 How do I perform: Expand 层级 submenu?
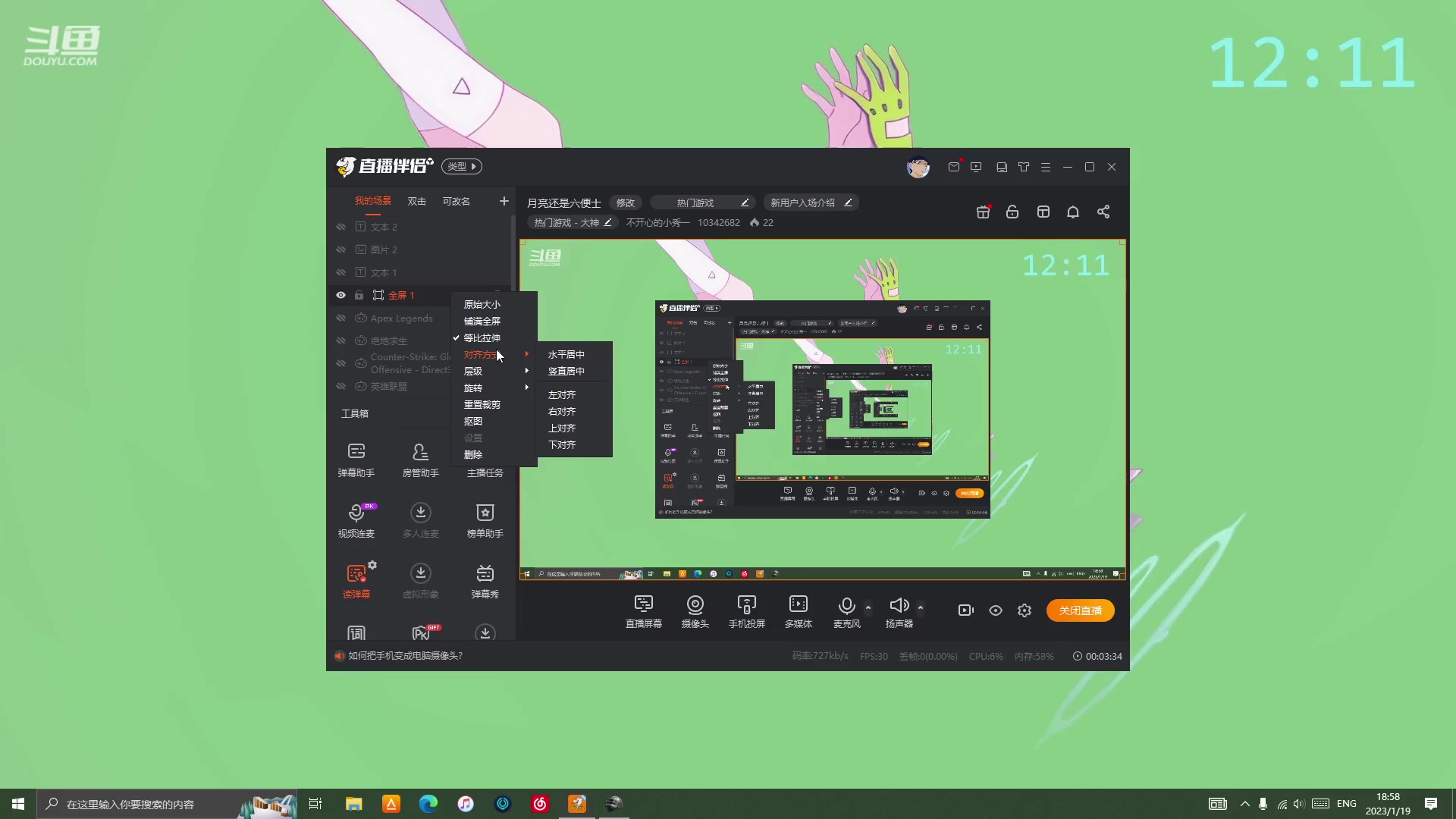(494, 372)
